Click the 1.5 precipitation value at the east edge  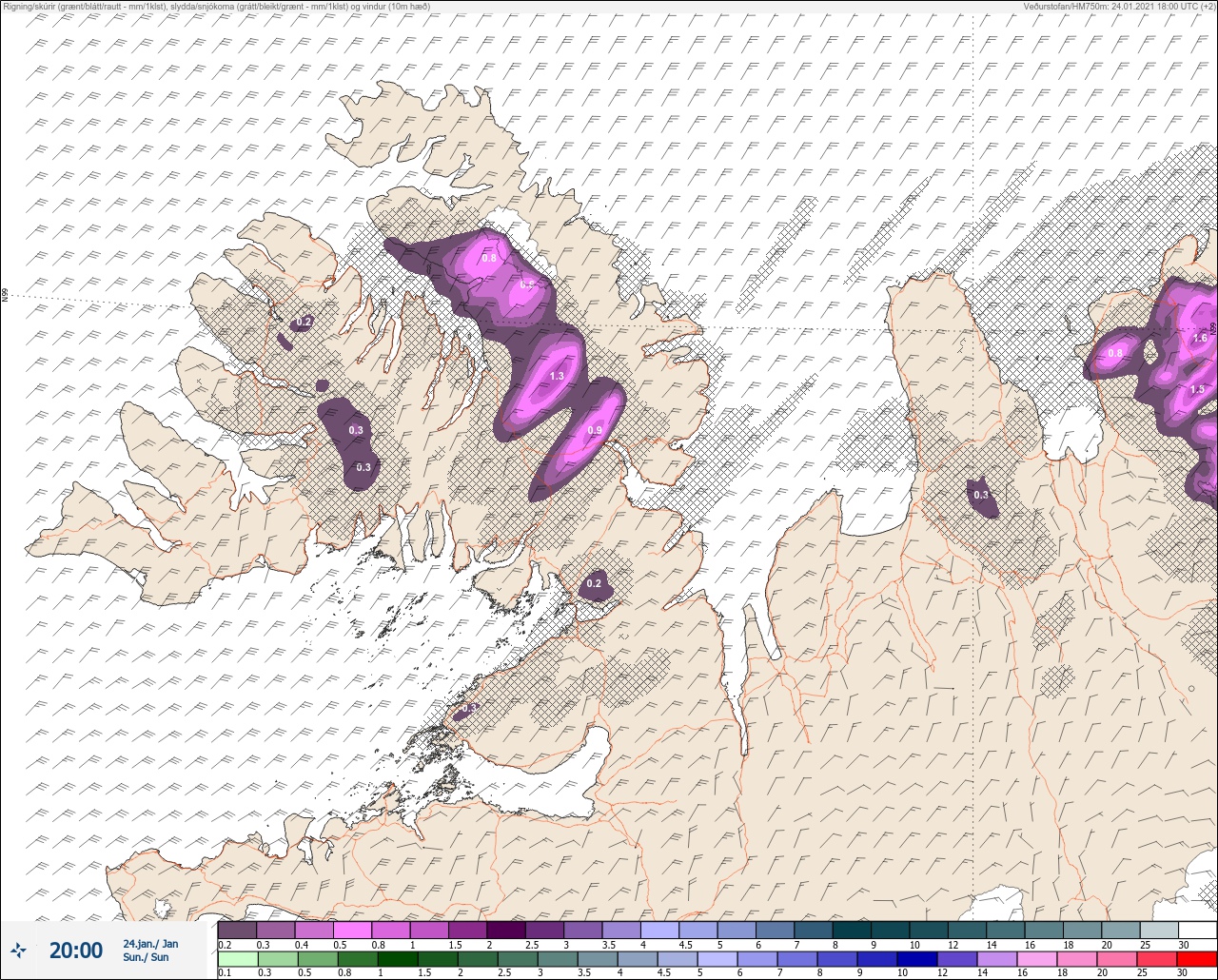pos(1197,389)
